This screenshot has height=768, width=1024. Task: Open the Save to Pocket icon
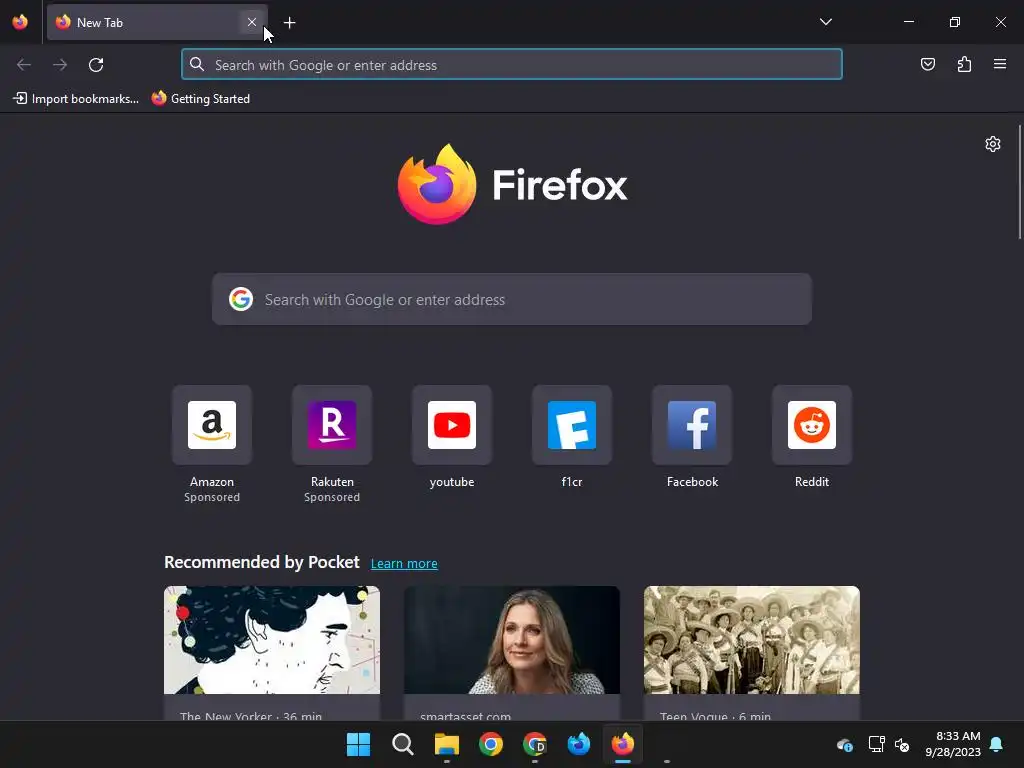pyautogui.click(x=928, y=64)
